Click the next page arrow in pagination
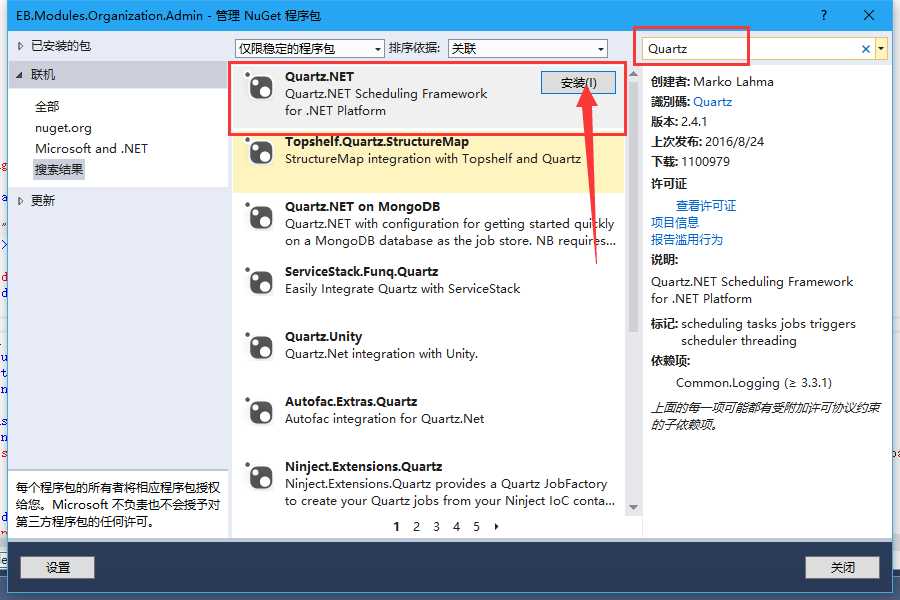Viewport: 900px width, 600px height. tap(496, 527)
